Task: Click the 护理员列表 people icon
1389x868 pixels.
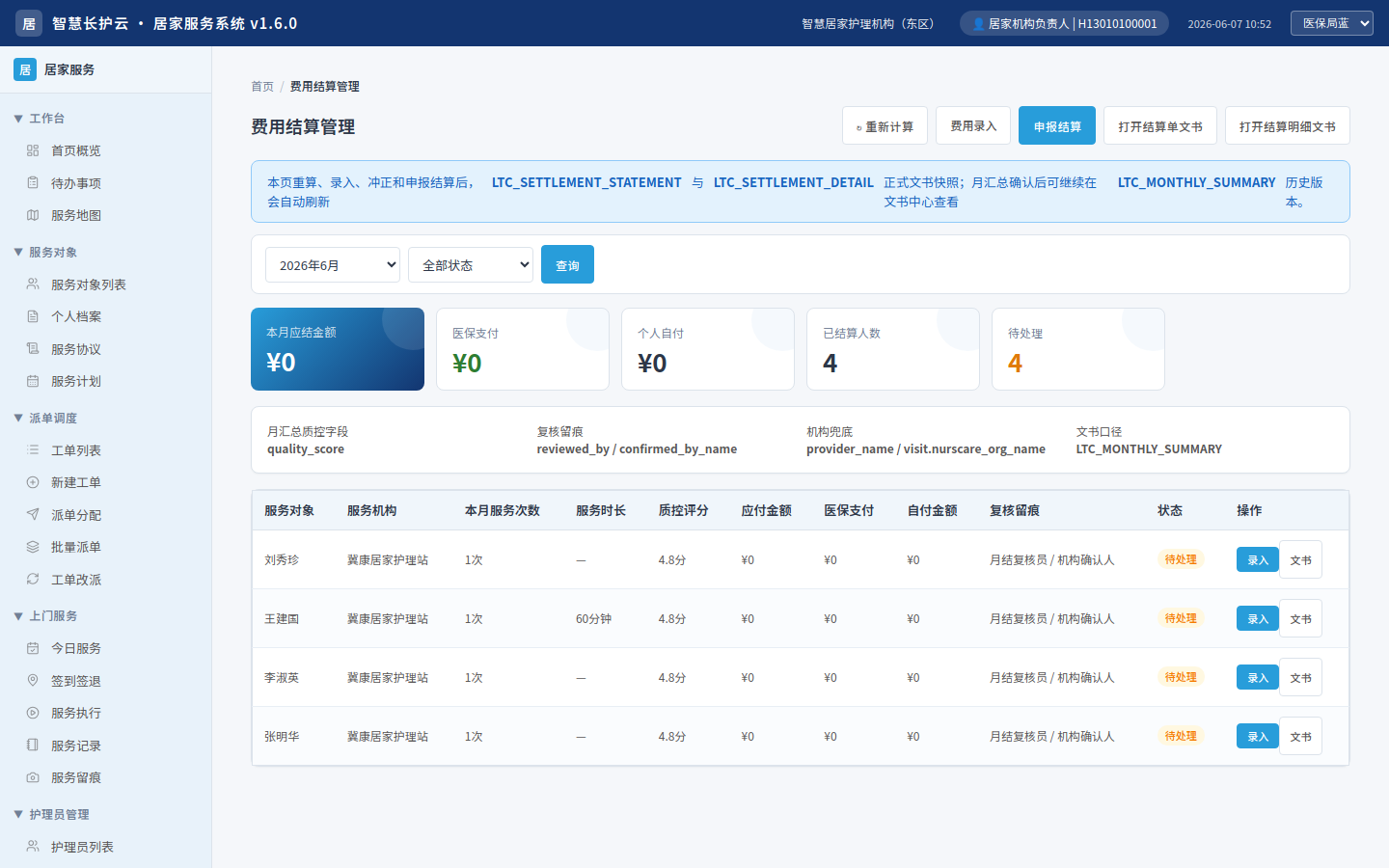Action: (33, 847)
